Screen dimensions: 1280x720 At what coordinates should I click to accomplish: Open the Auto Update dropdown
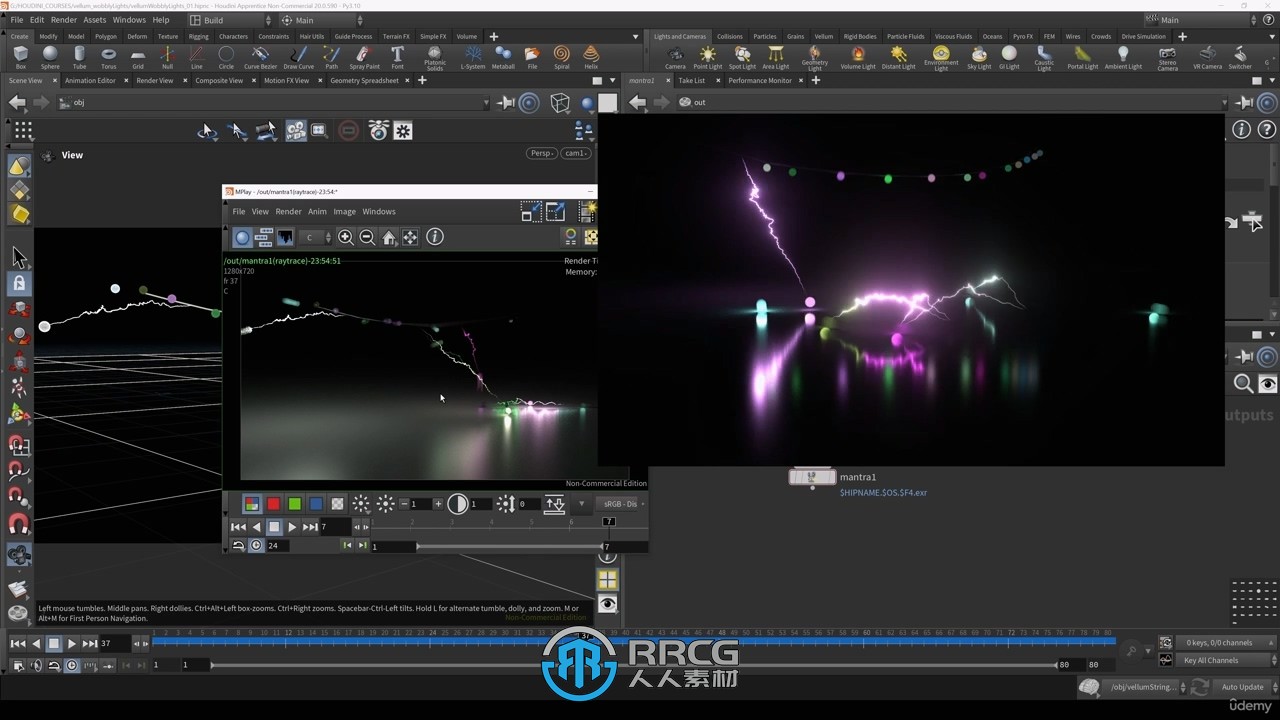tap(1246, 687)
